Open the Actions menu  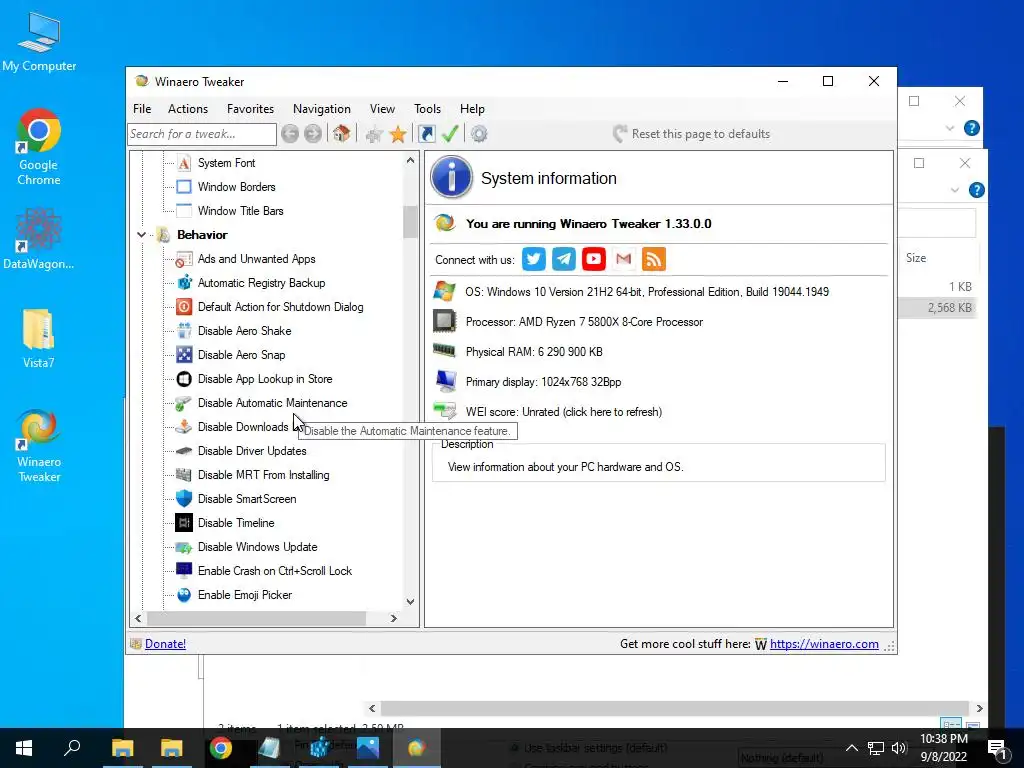click(x=188, y=109)
